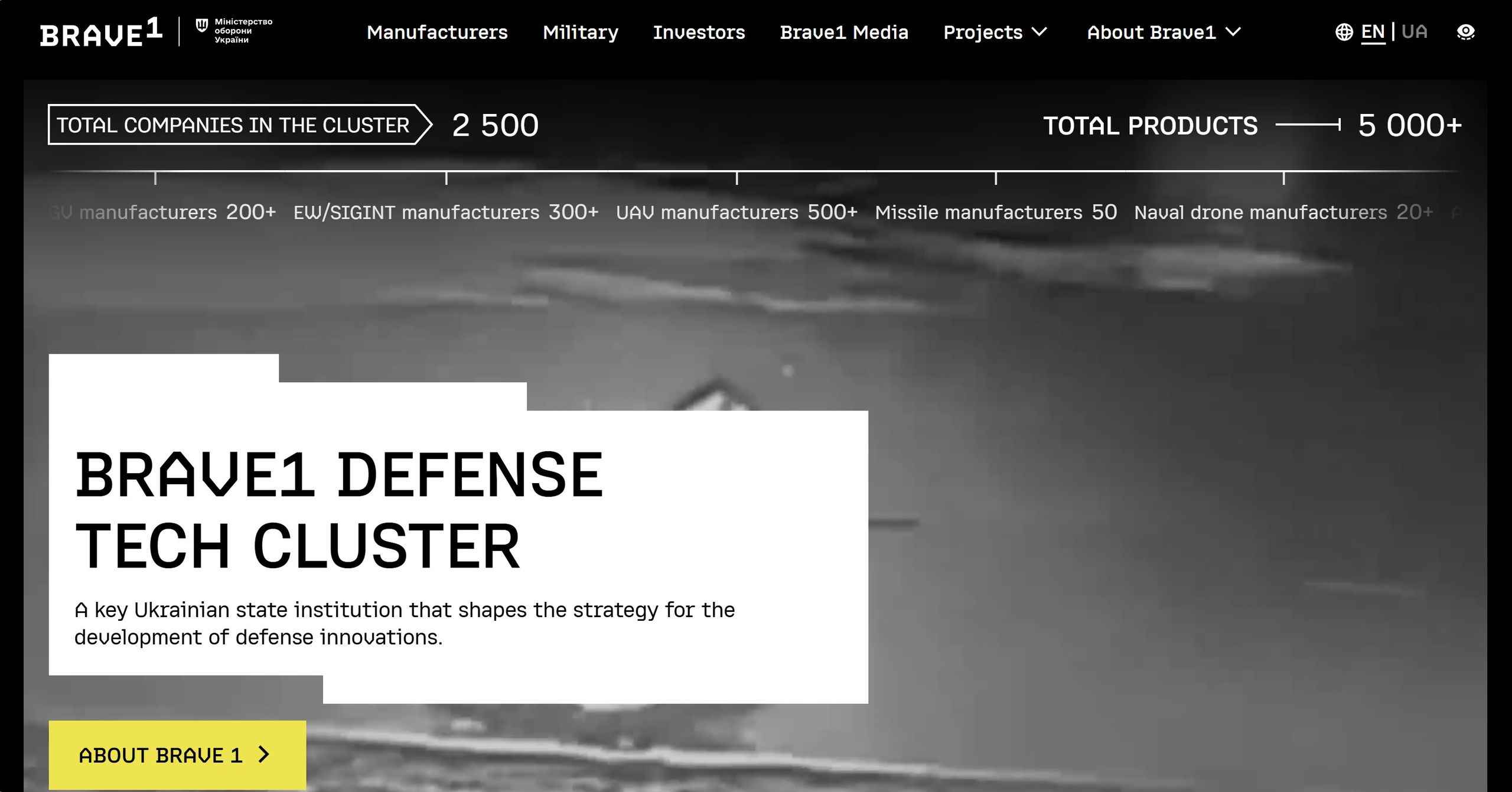This screenshot has width=1512, height=792.
Task: Click the 2 500 companies count
Action: point(495,125)
